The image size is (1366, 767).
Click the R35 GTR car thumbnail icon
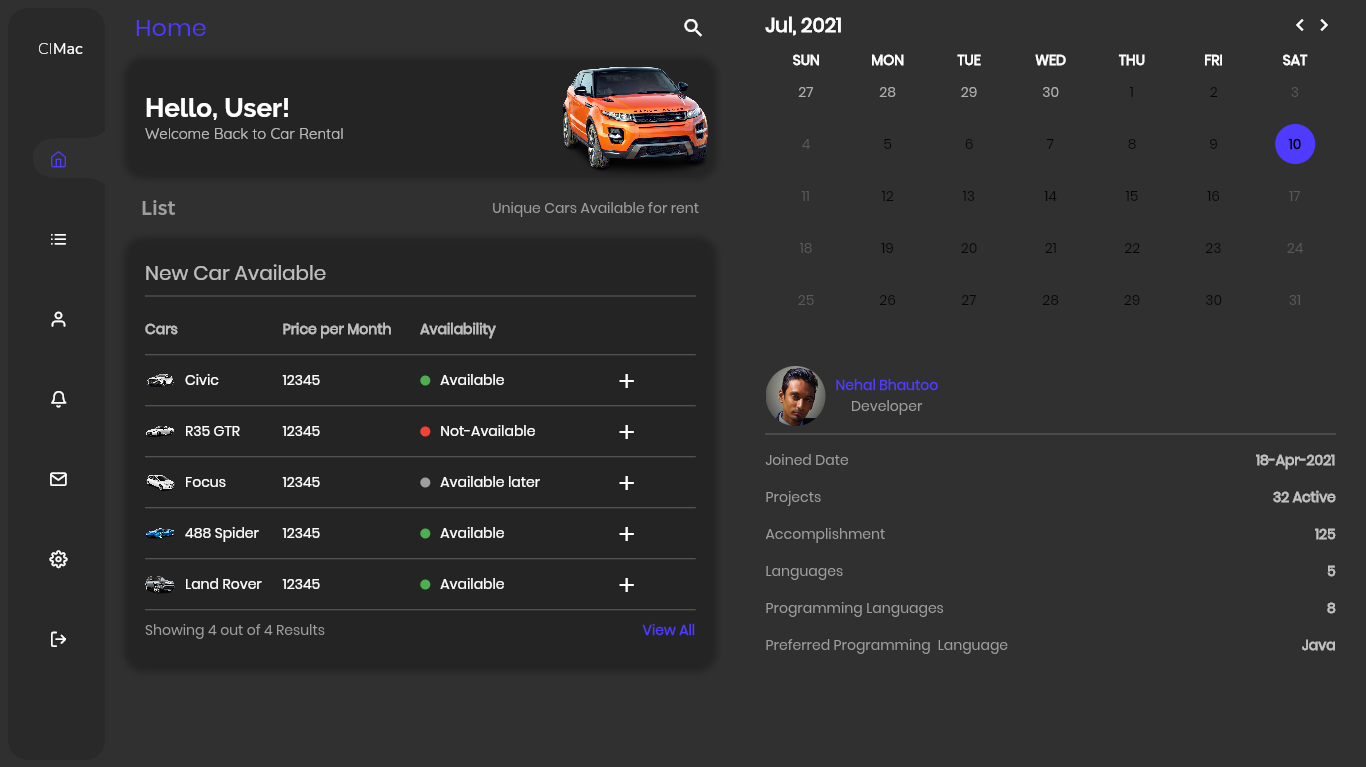coord(160,431)
